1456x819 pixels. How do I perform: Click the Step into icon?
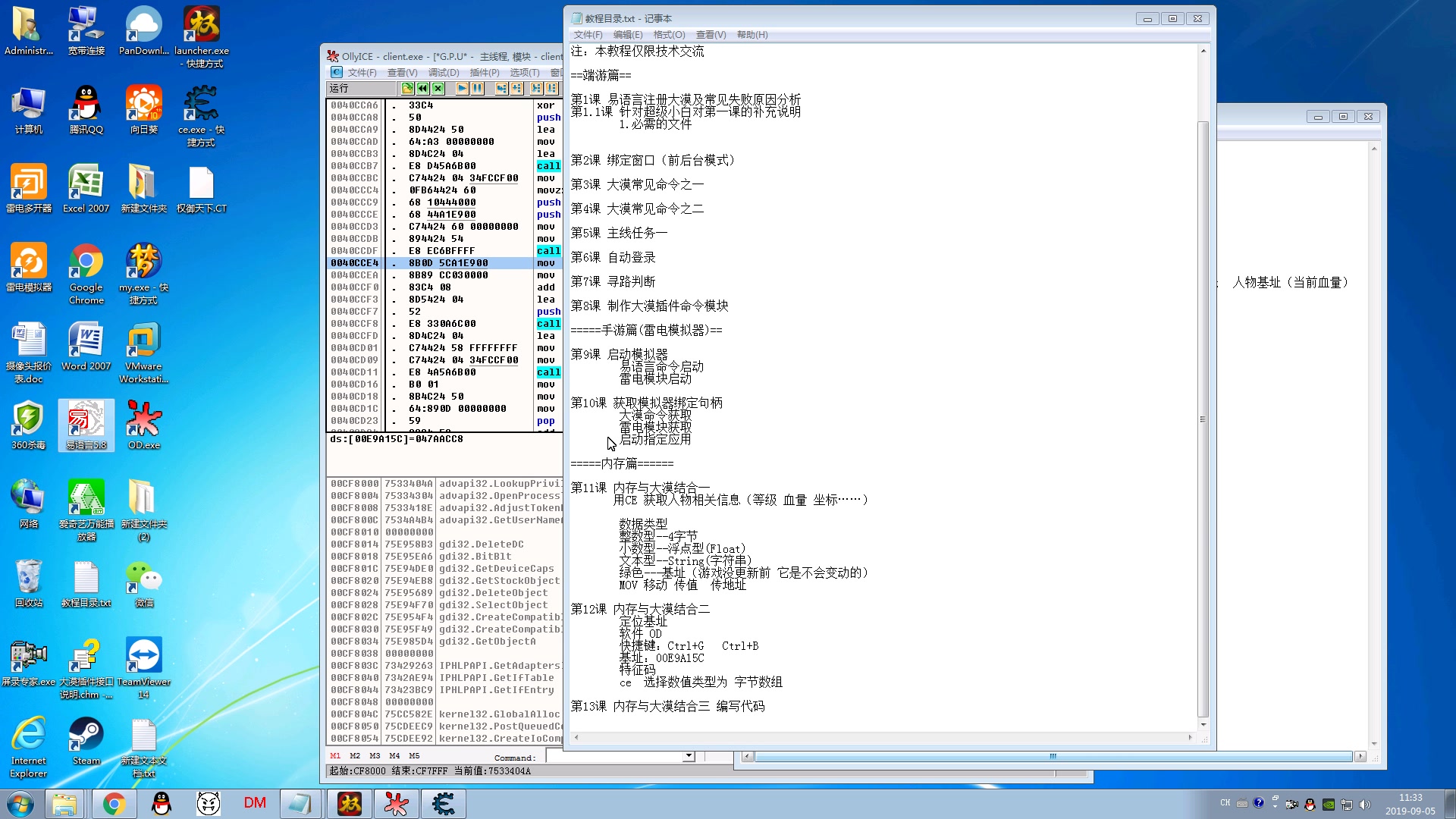[501, 88]
